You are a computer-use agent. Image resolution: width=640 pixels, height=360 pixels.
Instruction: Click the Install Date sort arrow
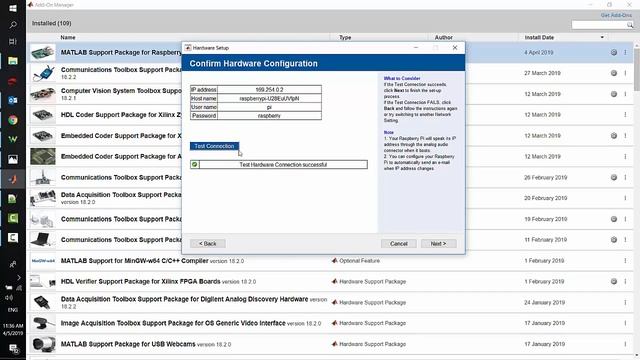(x=602, y=38)
